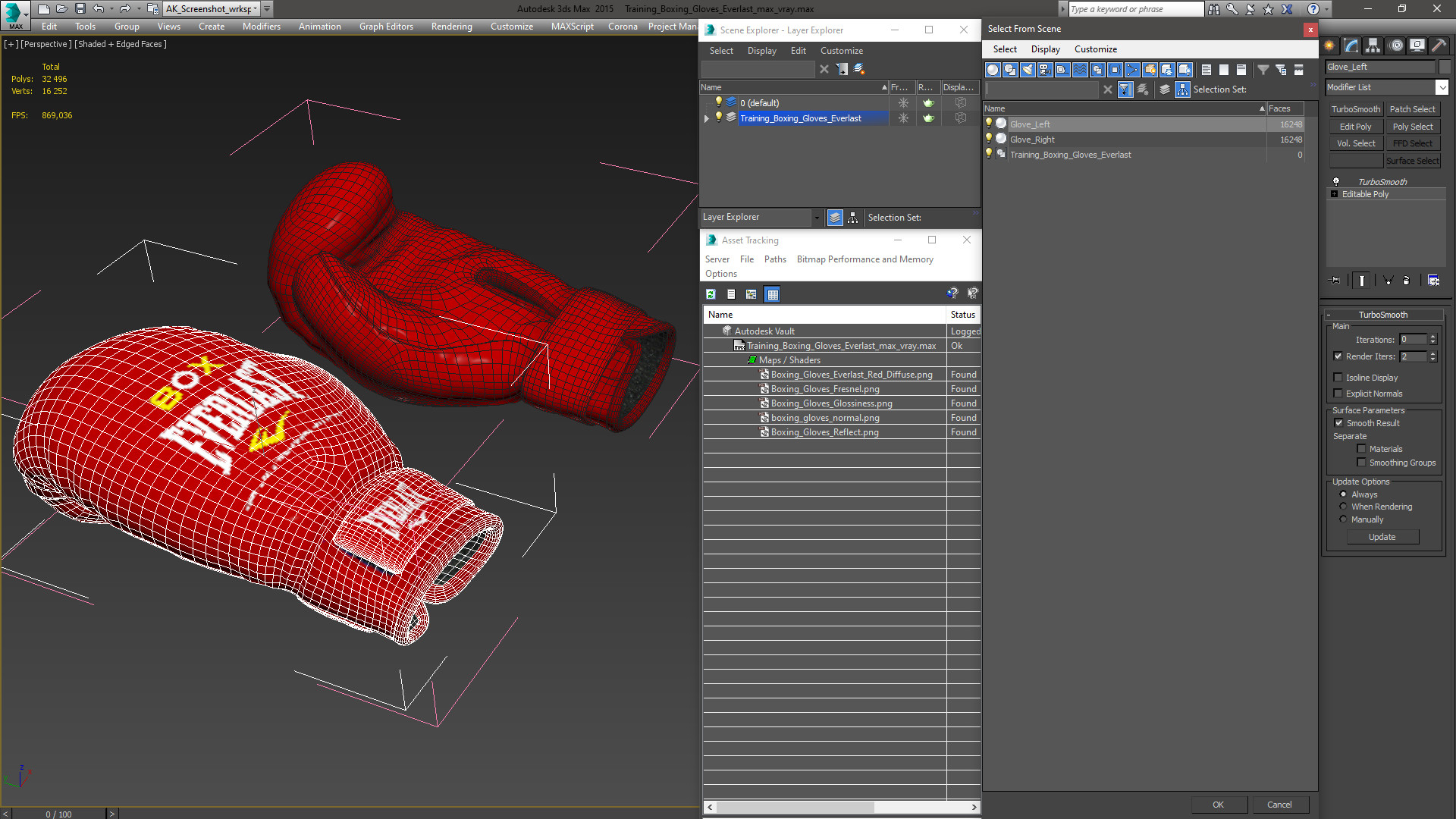Click Select None icon in Select From Scene
The height and width of the screenshot is (819, 1456).
tap(1224, 70)
